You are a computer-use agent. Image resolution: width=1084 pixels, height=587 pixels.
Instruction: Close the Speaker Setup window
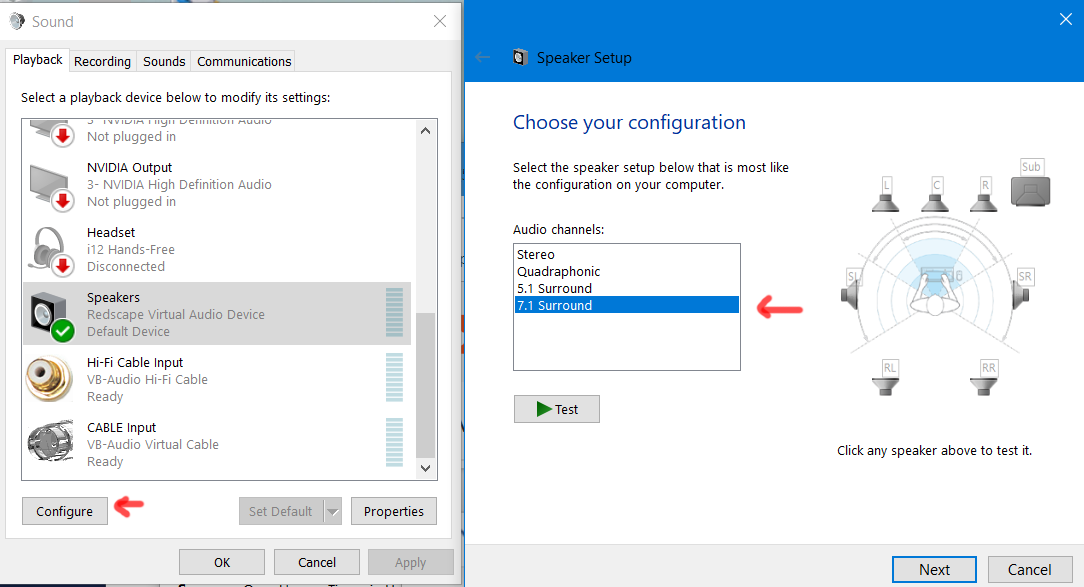tap(1065, 19)
